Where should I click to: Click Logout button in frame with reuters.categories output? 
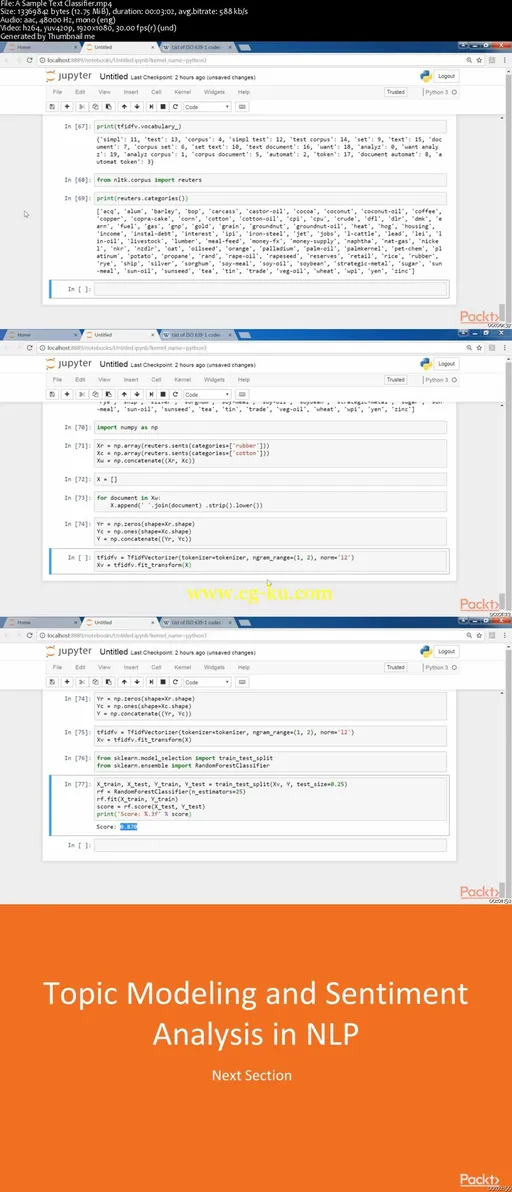click(x=447, y=76)
